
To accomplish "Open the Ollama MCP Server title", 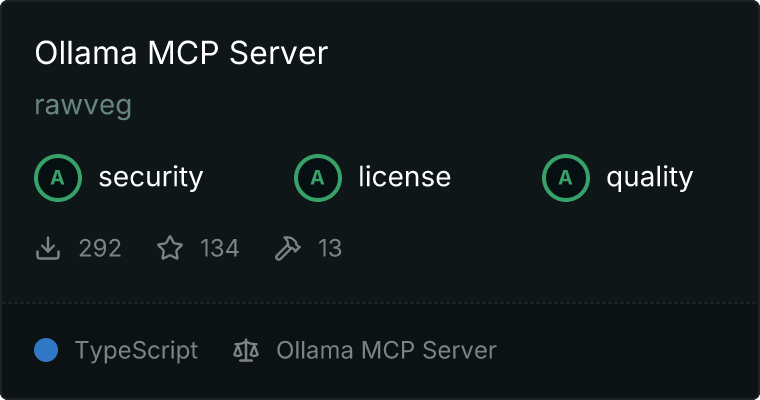I will [x=181, y=52].
